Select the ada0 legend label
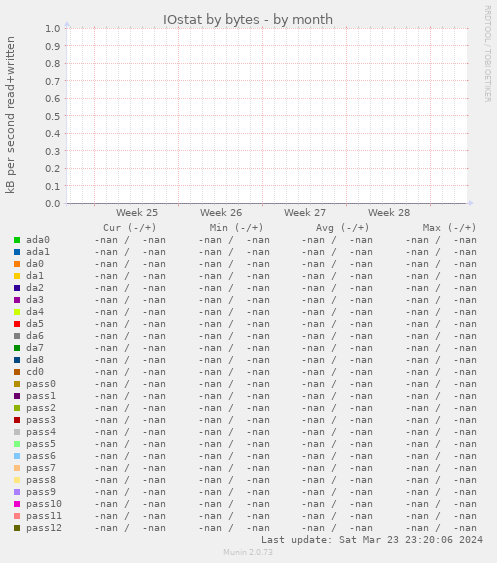Screen dimensions: 497x563 click(x=38, y=240)
